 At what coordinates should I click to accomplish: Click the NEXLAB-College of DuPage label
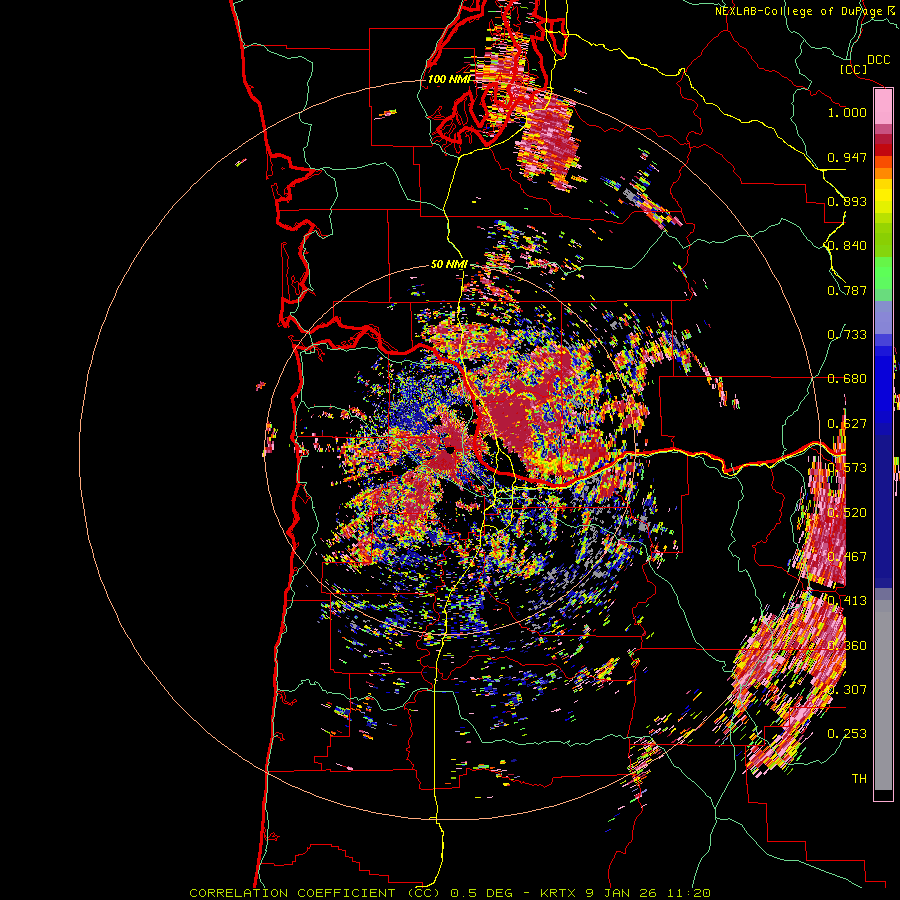pos(799,11)
